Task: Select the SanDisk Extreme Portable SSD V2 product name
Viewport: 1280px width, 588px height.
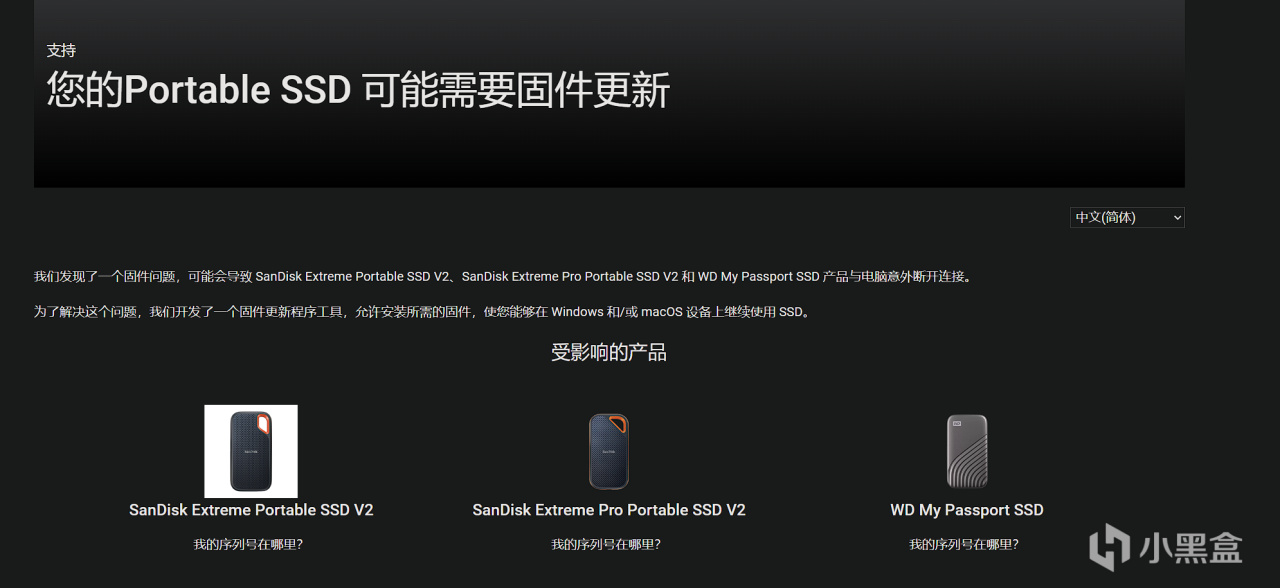Action: (x=251, y=510)
